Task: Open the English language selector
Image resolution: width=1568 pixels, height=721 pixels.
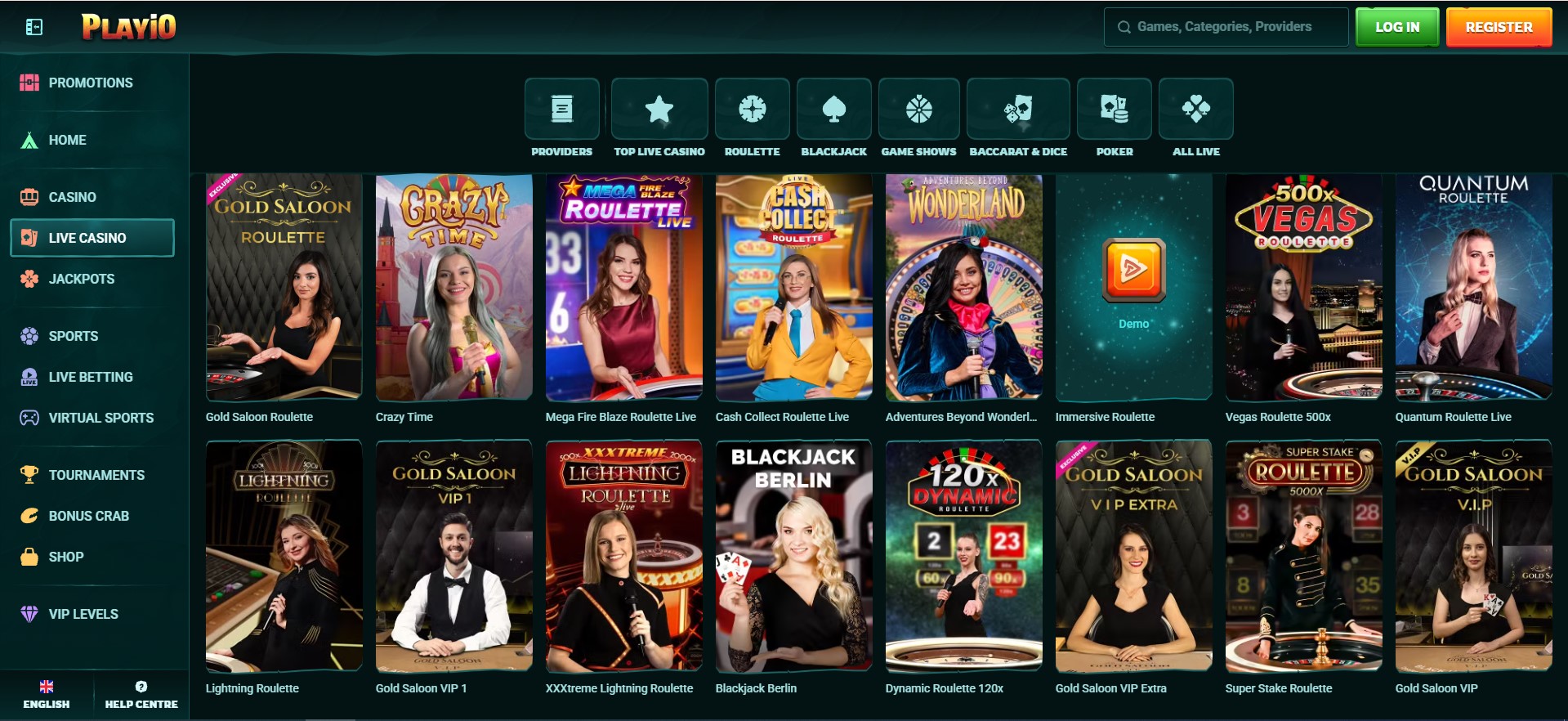Action: (47, 694)
